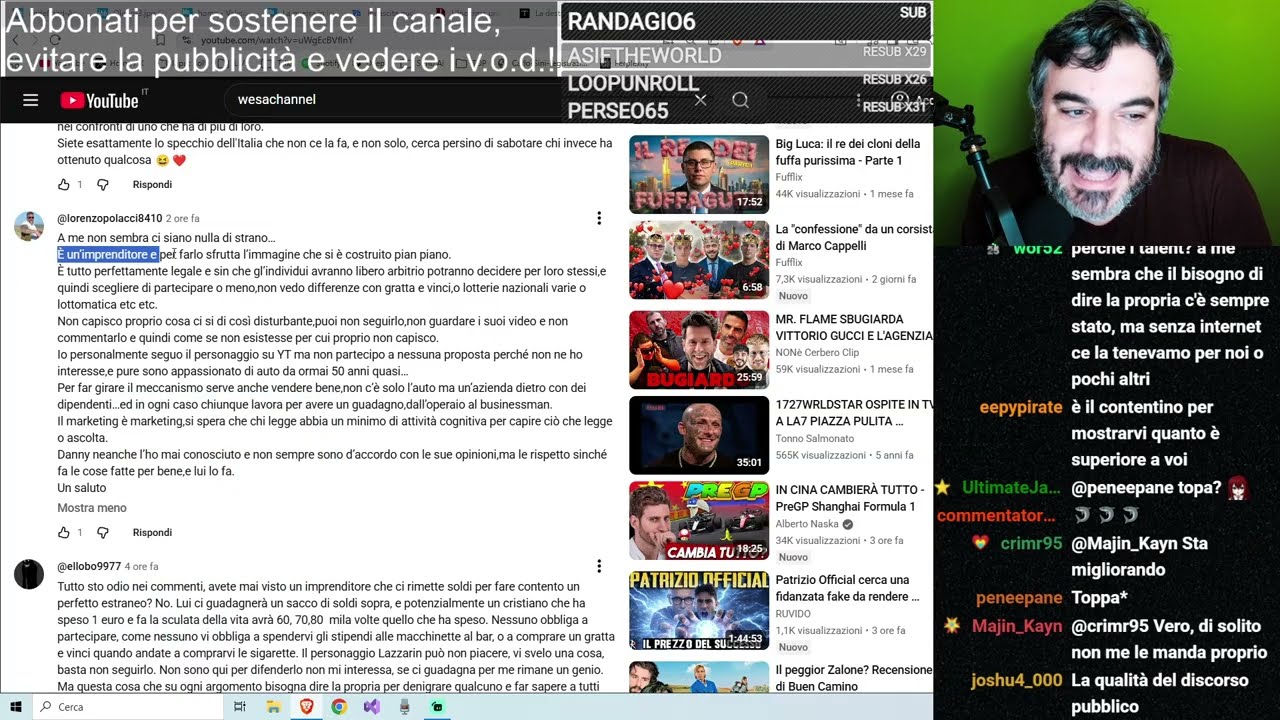Like lorenzopolacci8410's comment
The image size is (1280, 720).
[64, 533]
